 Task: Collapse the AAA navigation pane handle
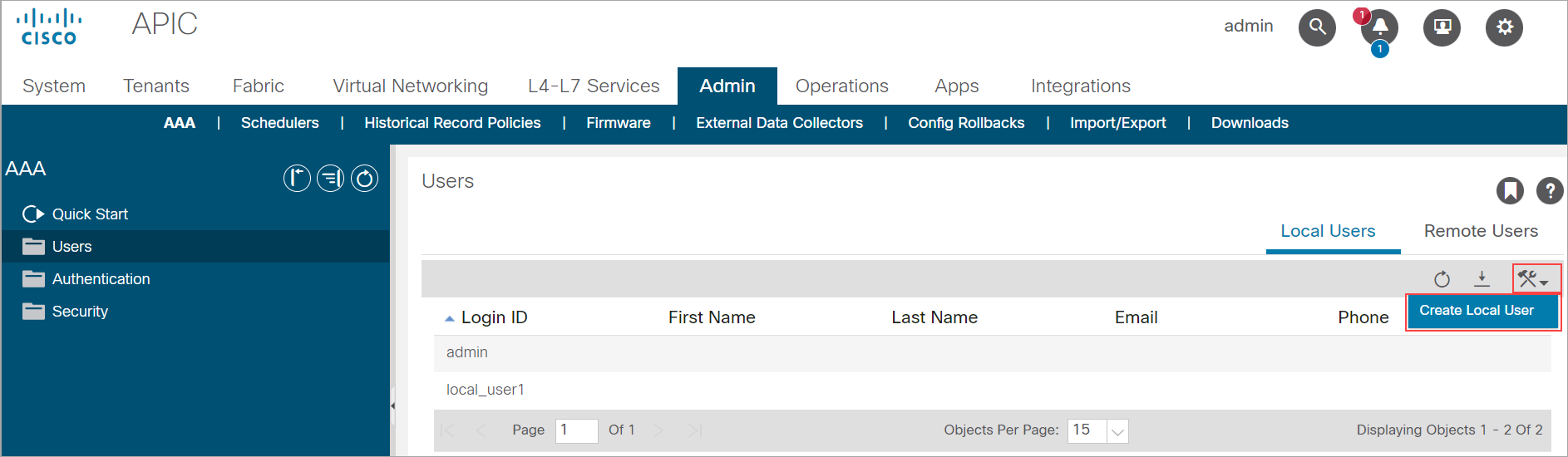click(x=392, y=405)
